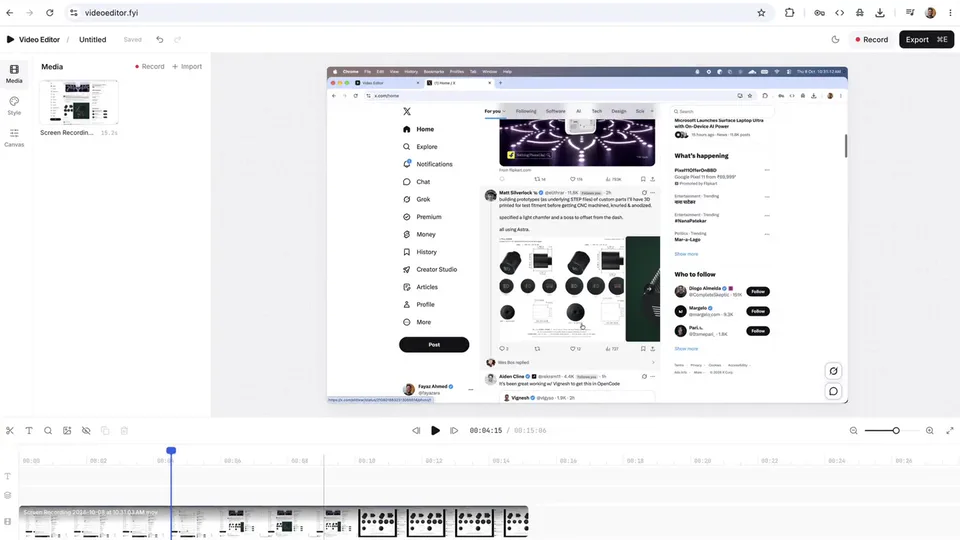Click the undo arrow icon
This screenshot has width=960, height=540.
tap(160, 39)
